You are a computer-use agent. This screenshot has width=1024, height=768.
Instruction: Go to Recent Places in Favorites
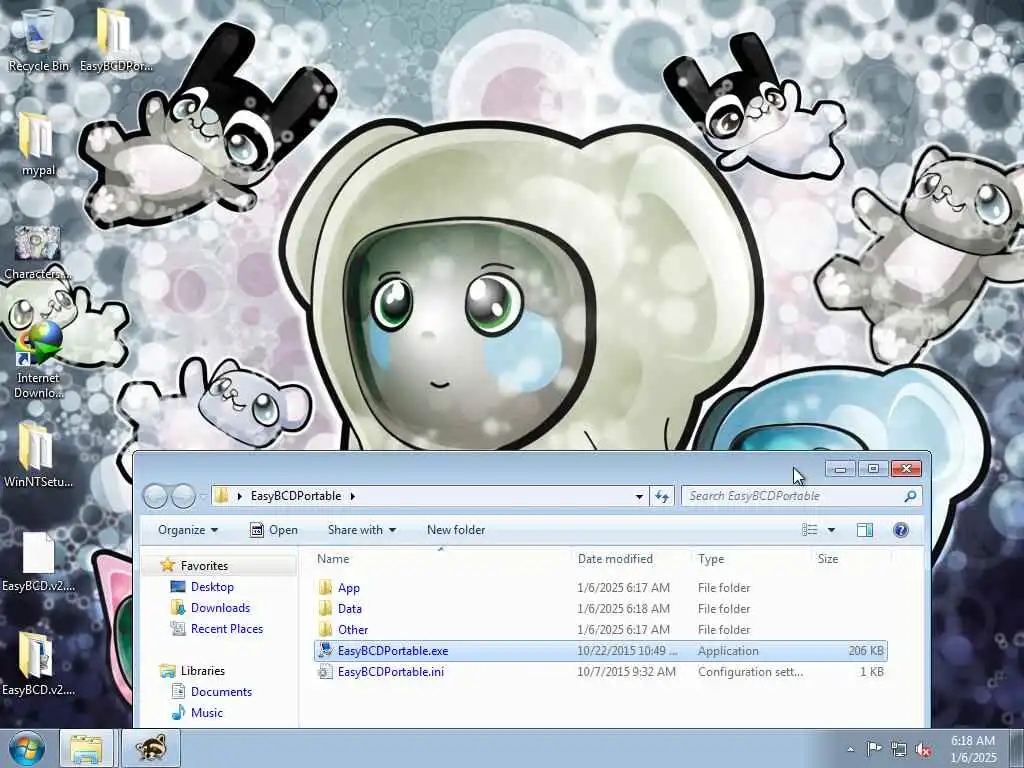[227, 628]
